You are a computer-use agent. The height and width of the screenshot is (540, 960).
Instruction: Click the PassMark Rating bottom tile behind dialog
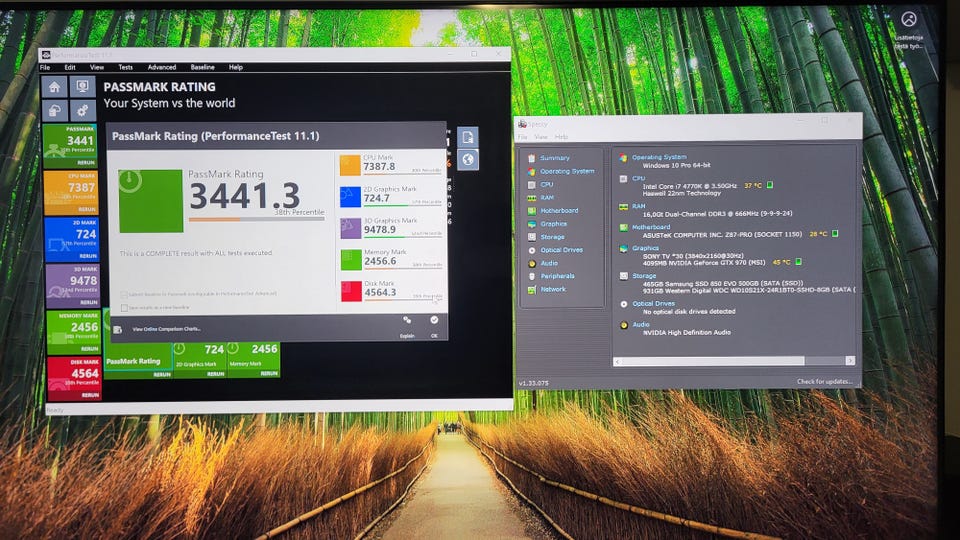[138, 360]
